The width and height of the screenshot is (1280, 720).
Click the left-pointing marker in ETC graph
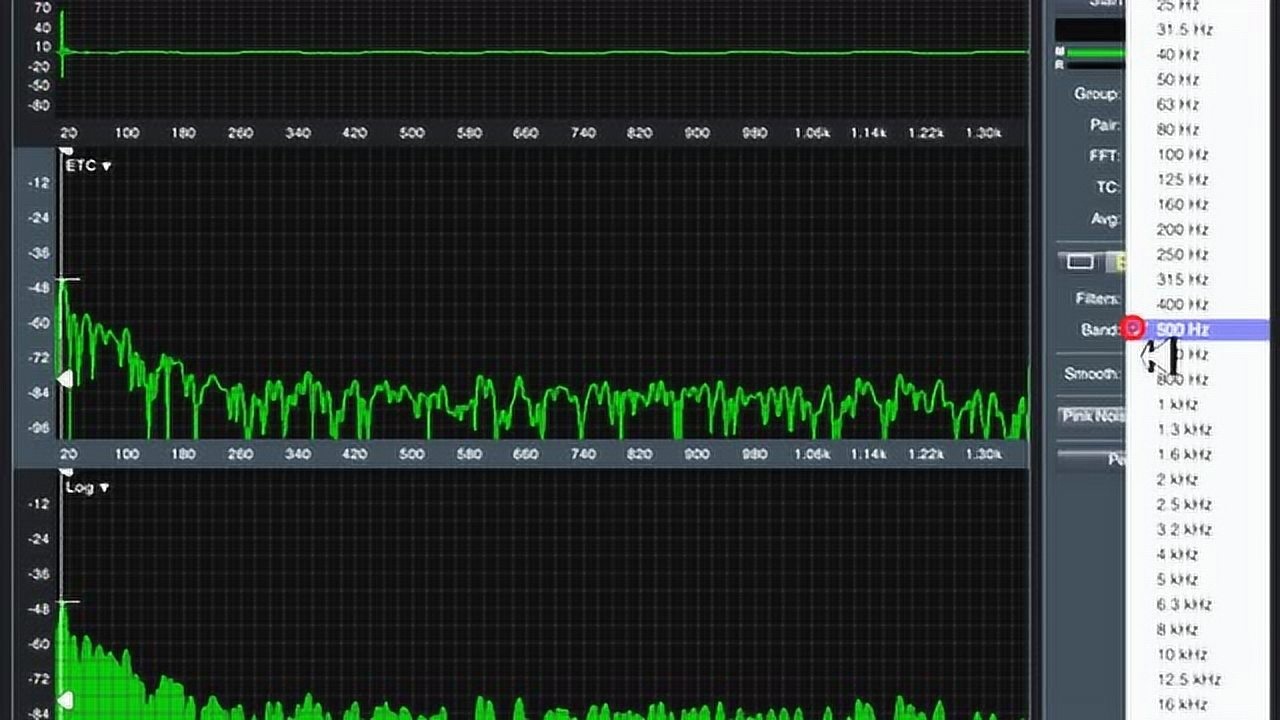pos(65,379)
